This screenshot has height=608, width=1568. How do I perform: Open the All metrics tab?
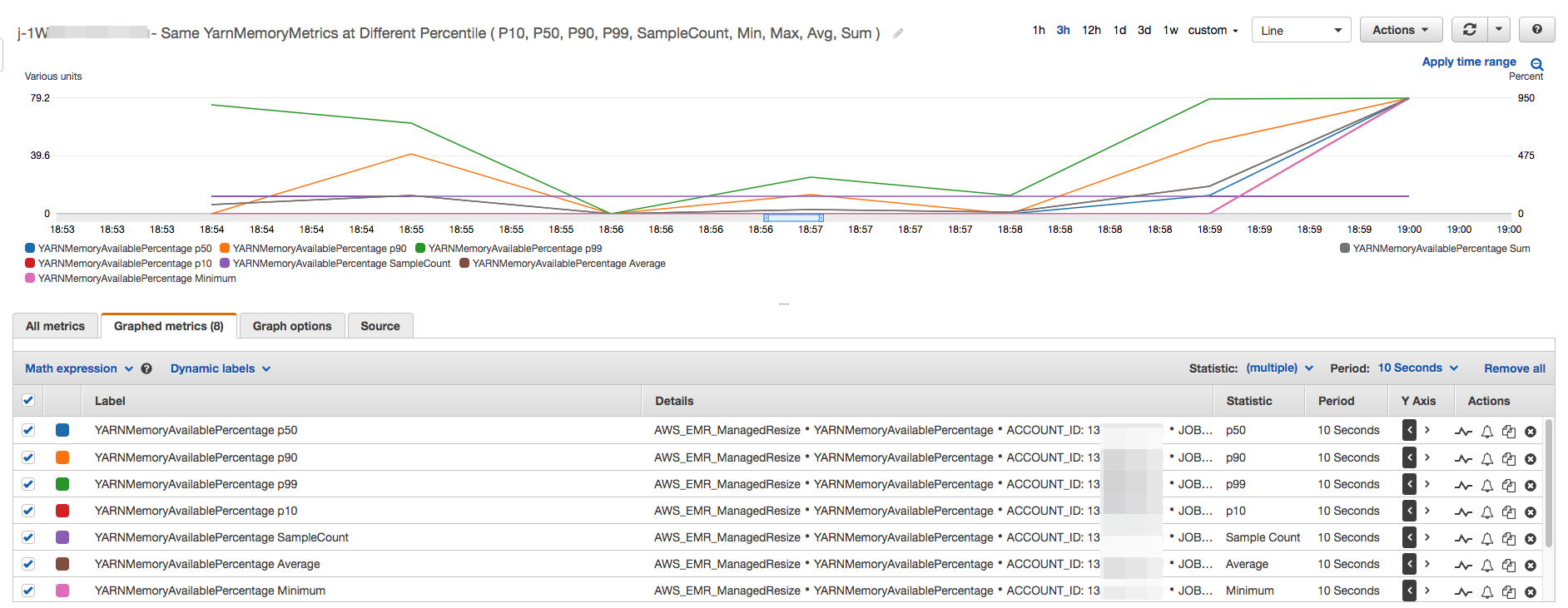click(x=55, y=326)
